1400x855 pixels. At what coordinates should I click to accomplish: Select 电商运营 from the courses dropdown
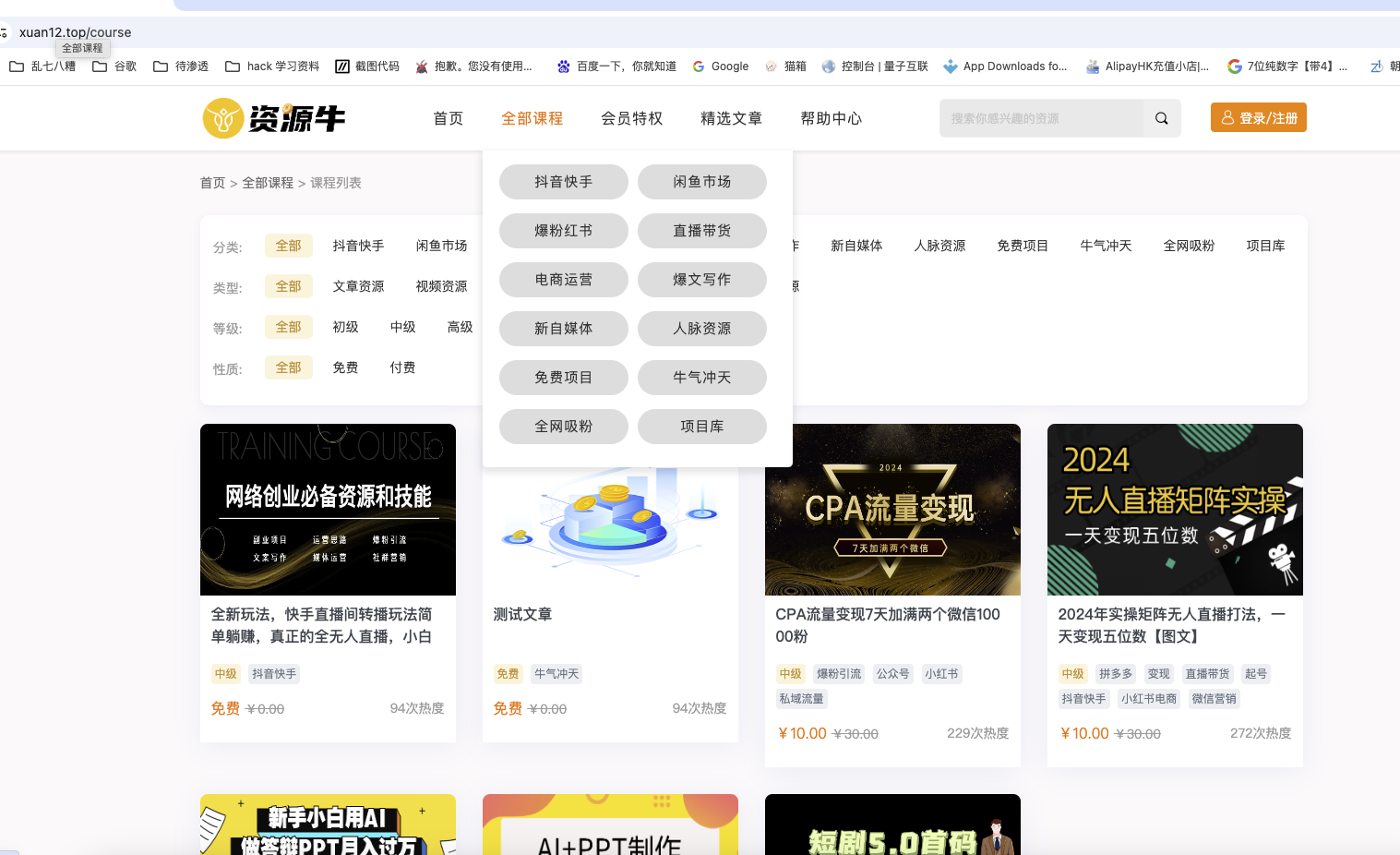pos(563,279)
